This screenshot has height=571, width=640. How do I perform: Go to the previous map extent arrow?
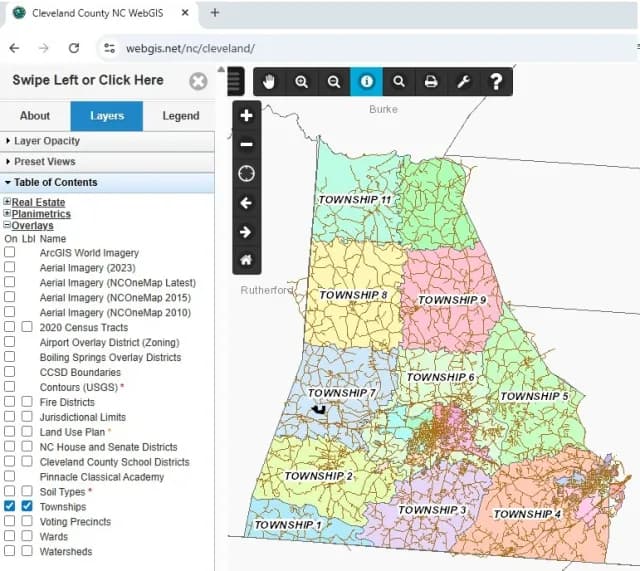[x=247, y=203]
